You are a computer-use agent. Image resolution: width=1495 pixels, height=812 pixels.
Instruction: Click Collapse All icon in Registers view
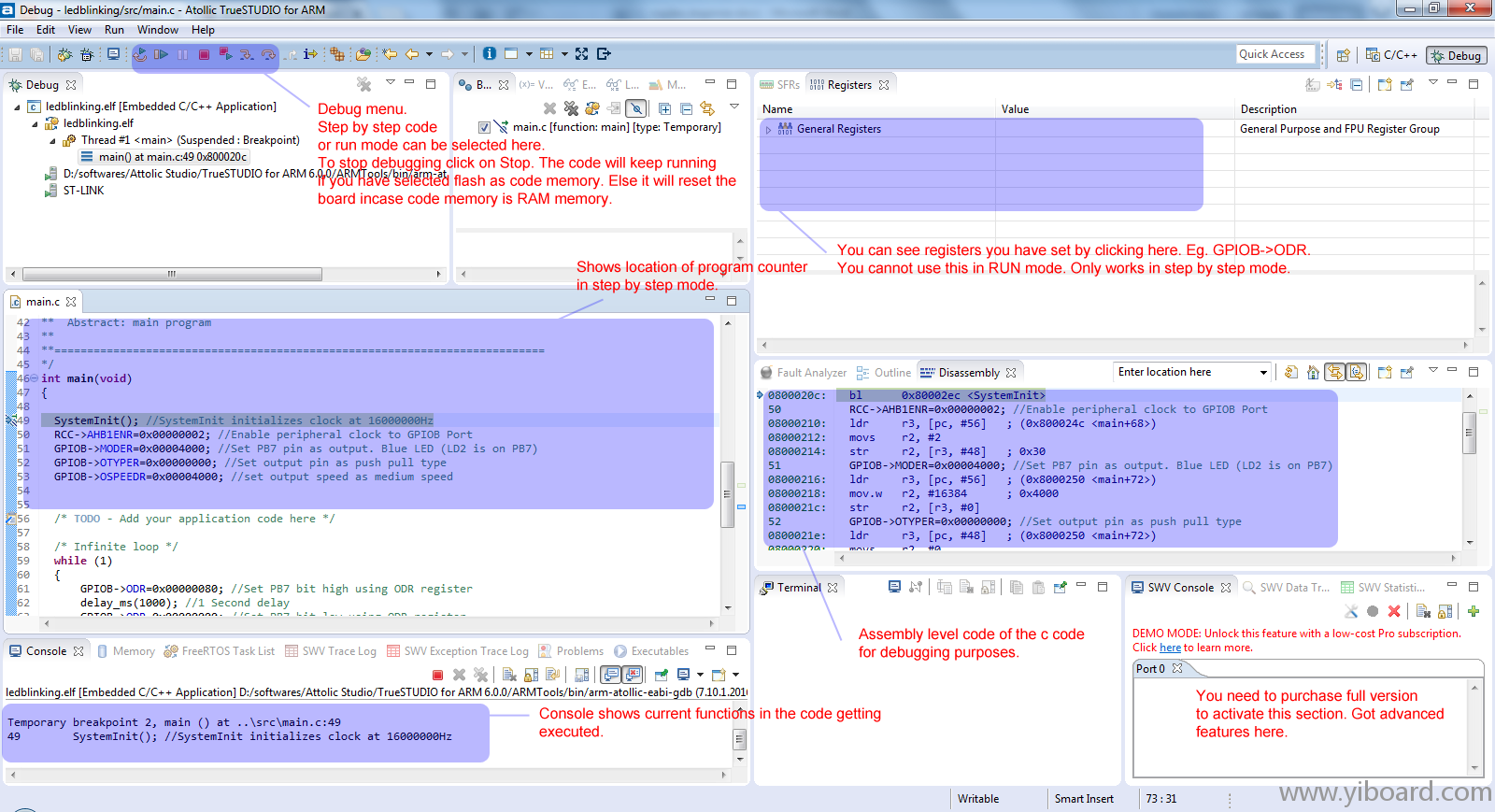(x=1356, y=84)
